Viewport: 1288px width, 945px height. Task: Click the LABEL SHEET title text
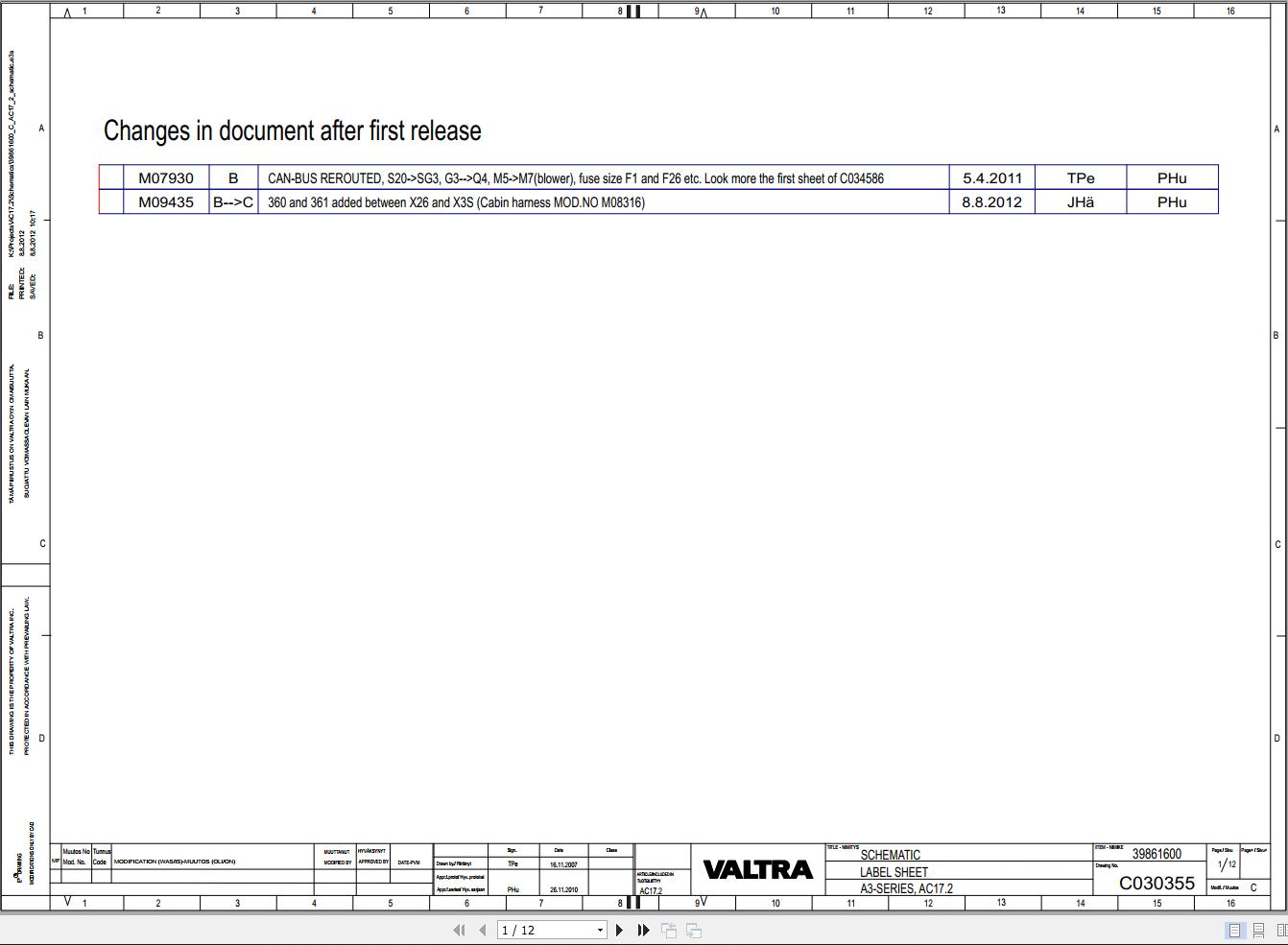[894, 872]
